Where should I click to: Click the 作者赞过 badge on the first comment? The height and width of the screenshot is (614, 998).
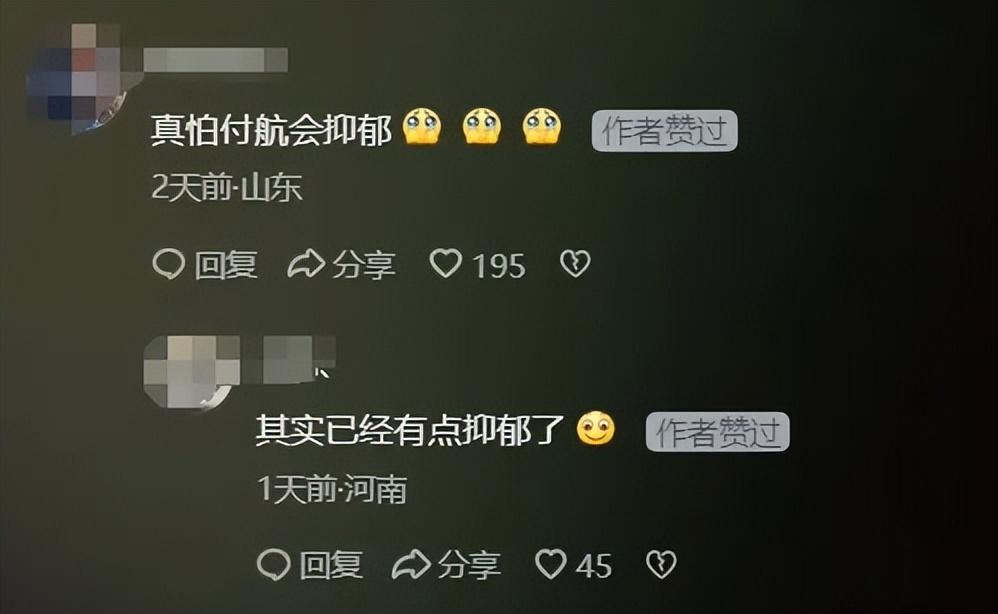[x=664, y=130]
